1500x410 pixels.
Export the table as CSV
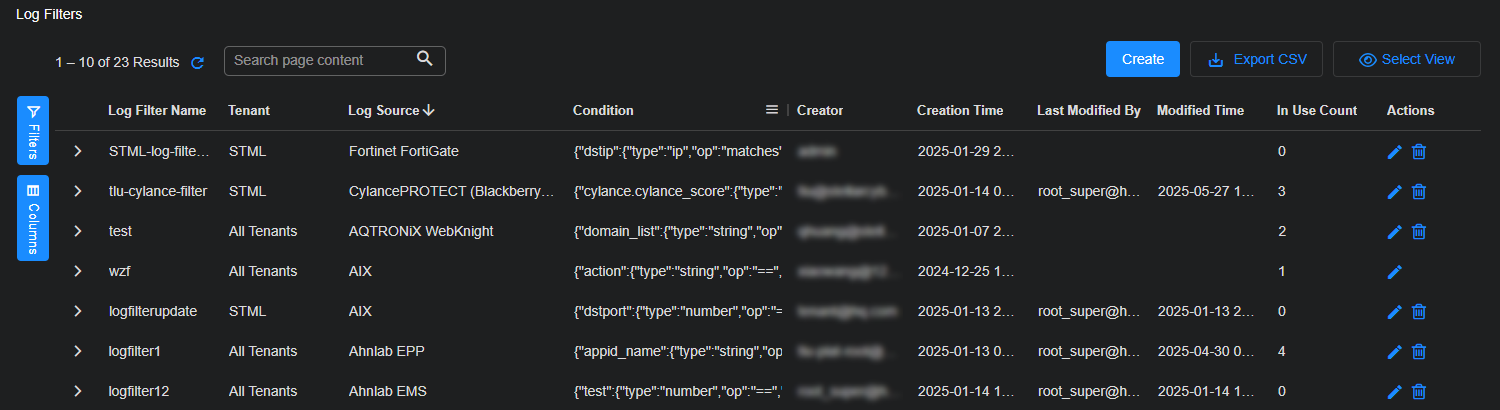pyautogui.click(x=1256, y=59)
